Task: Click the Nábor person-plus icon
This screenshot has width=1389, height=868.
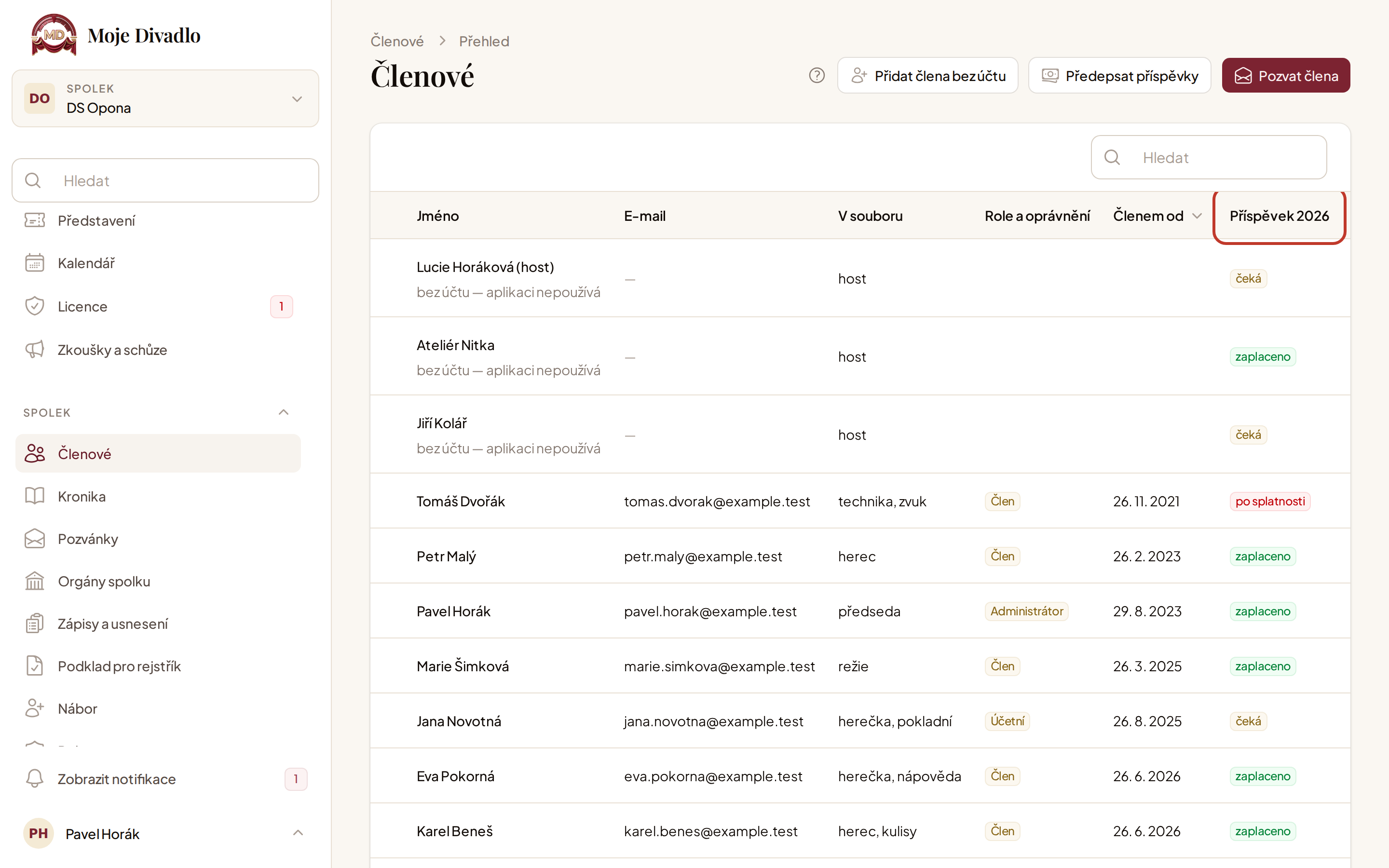Action: click(x=34, y=708)
